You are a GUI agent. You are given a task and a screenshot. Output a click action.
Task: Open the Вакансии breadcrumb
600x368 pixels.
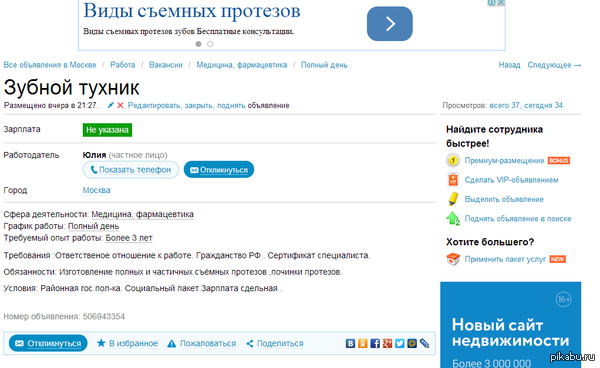pos(166,65)
